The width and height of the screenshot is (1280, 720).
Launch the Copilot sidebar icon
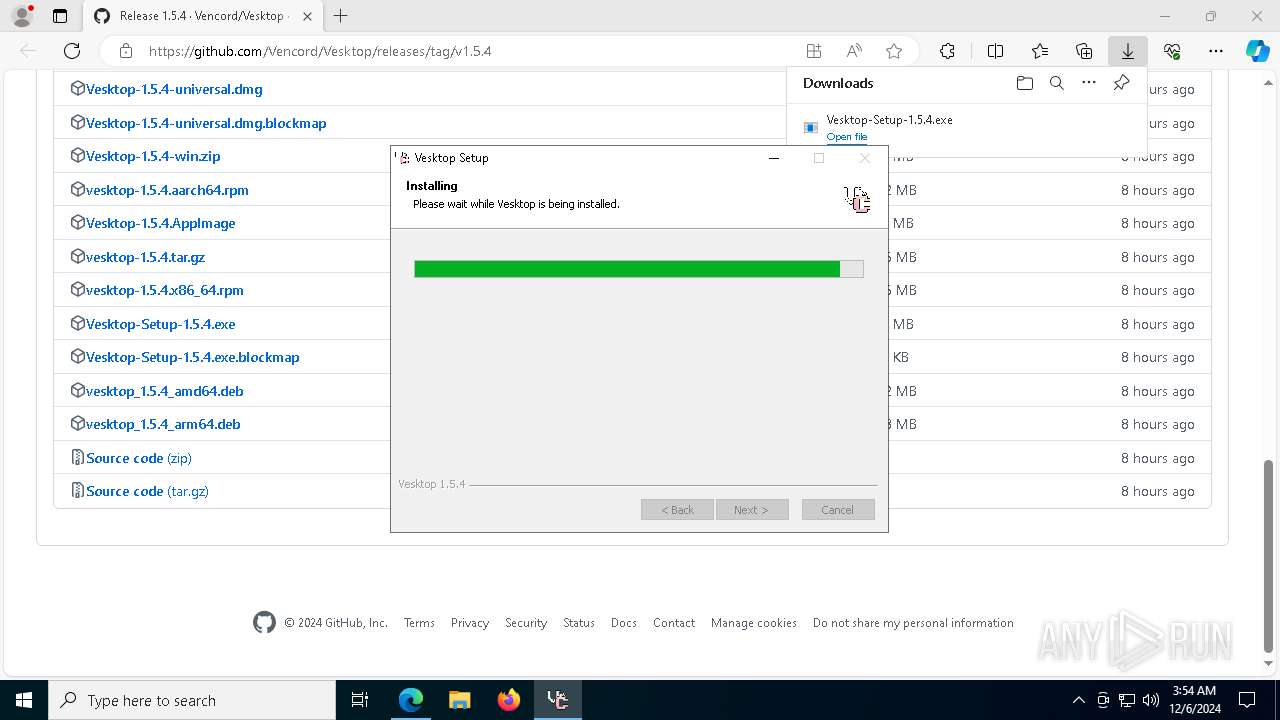(x=1257, y=51)
